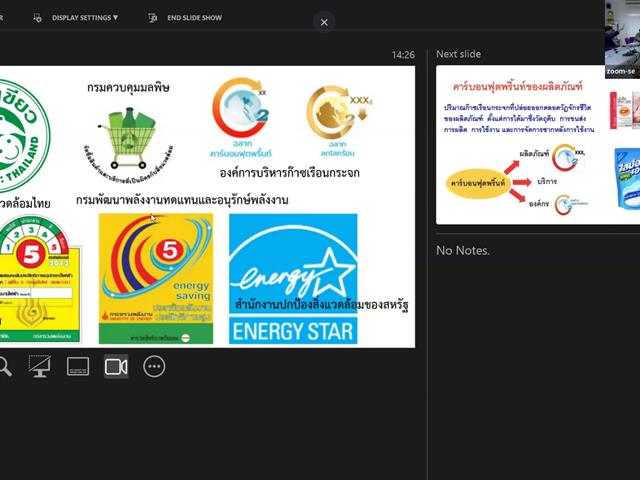Screen dimensions: 640x480
Task: Click the zoom-se participant video thumbnail
Action: [x=622, y=39]
